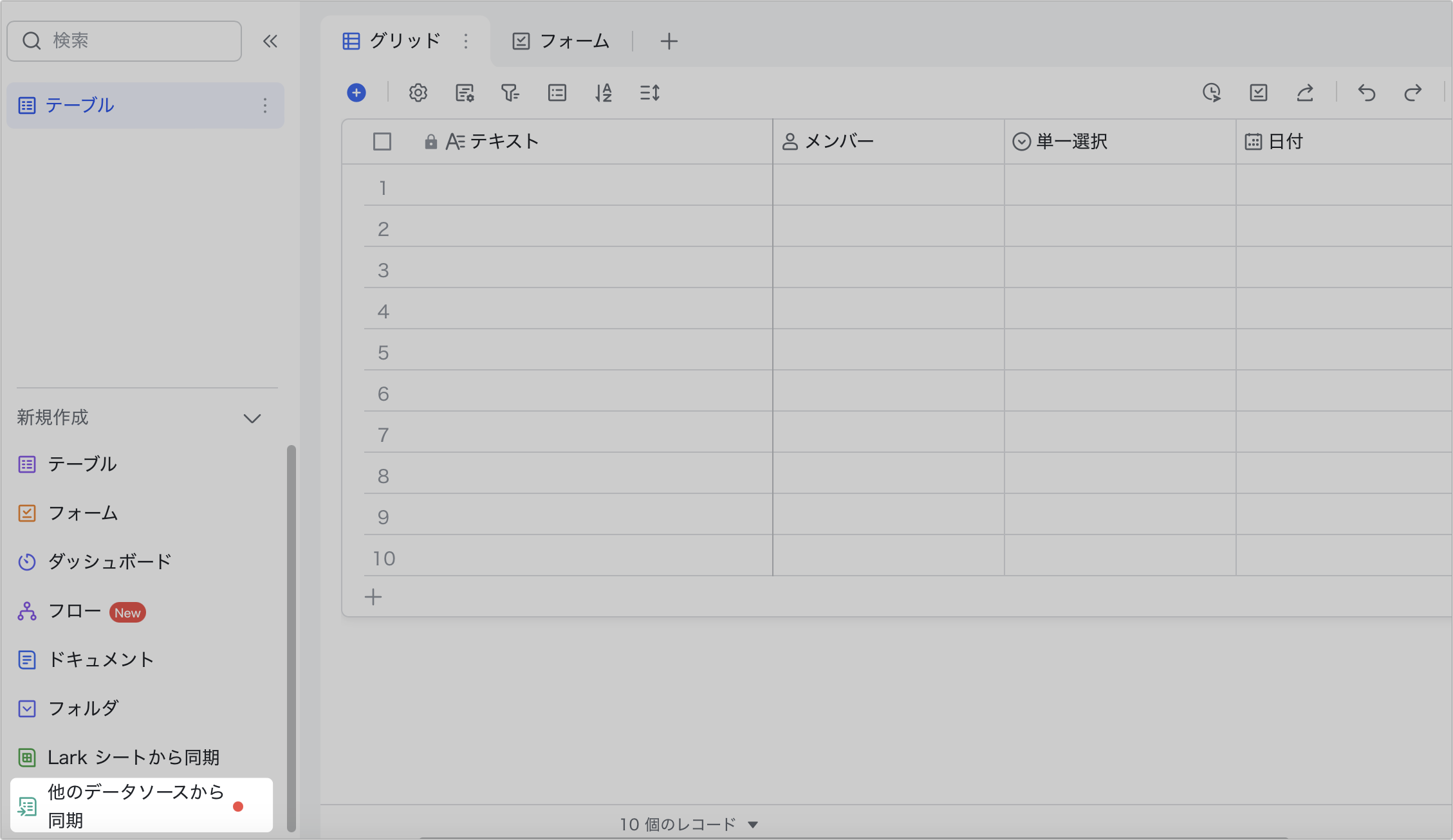1453x840 pixels.
Task: Create new ダッシュボード from sidebar
Action: pyautogui.click(x=109, y=562)
